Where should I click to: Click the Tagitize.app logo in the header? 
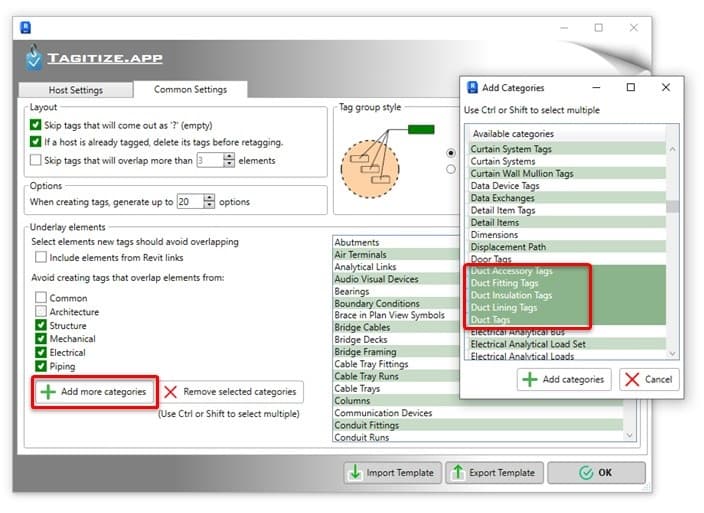95,58
